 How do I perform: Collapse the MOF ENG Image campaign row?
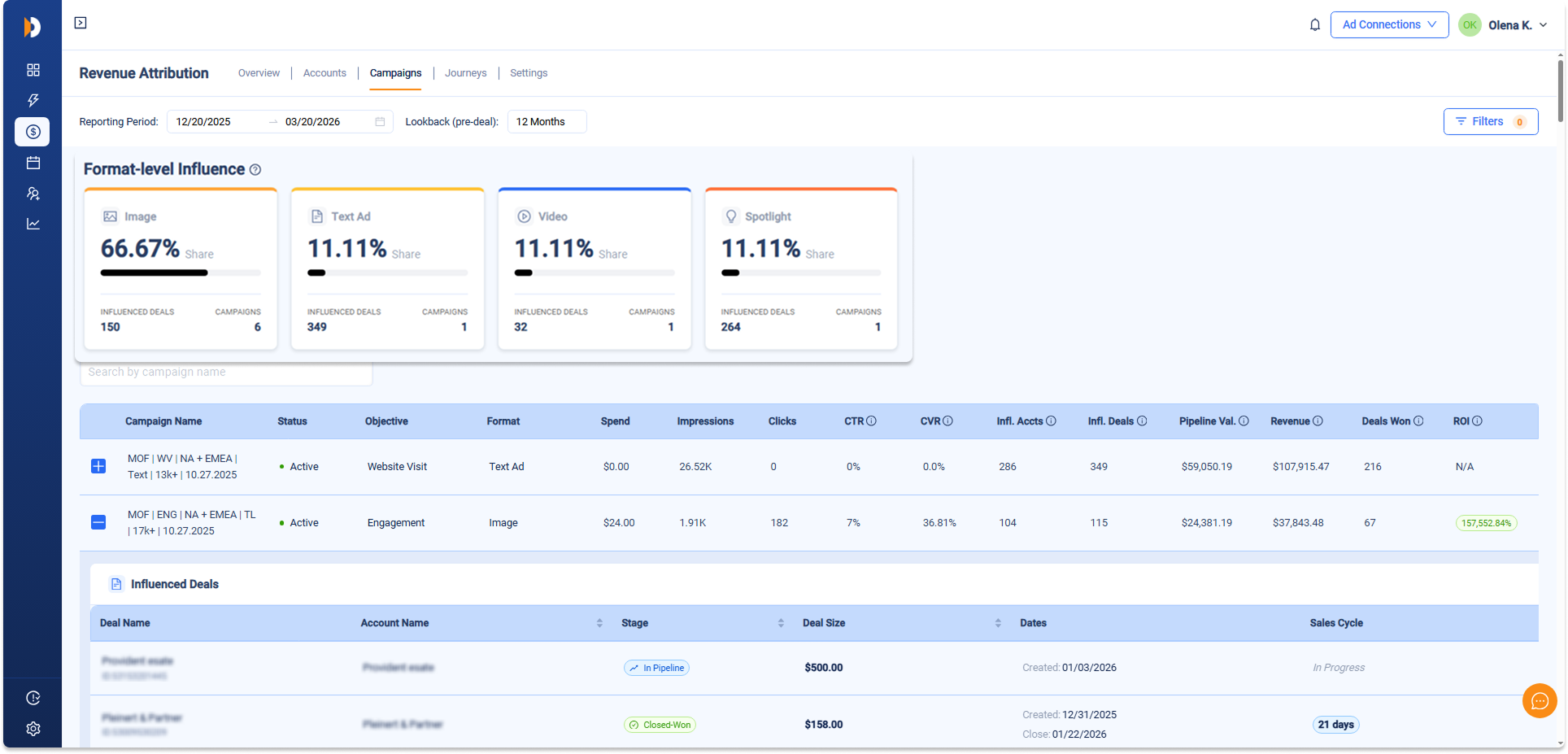tap(98, 522)
